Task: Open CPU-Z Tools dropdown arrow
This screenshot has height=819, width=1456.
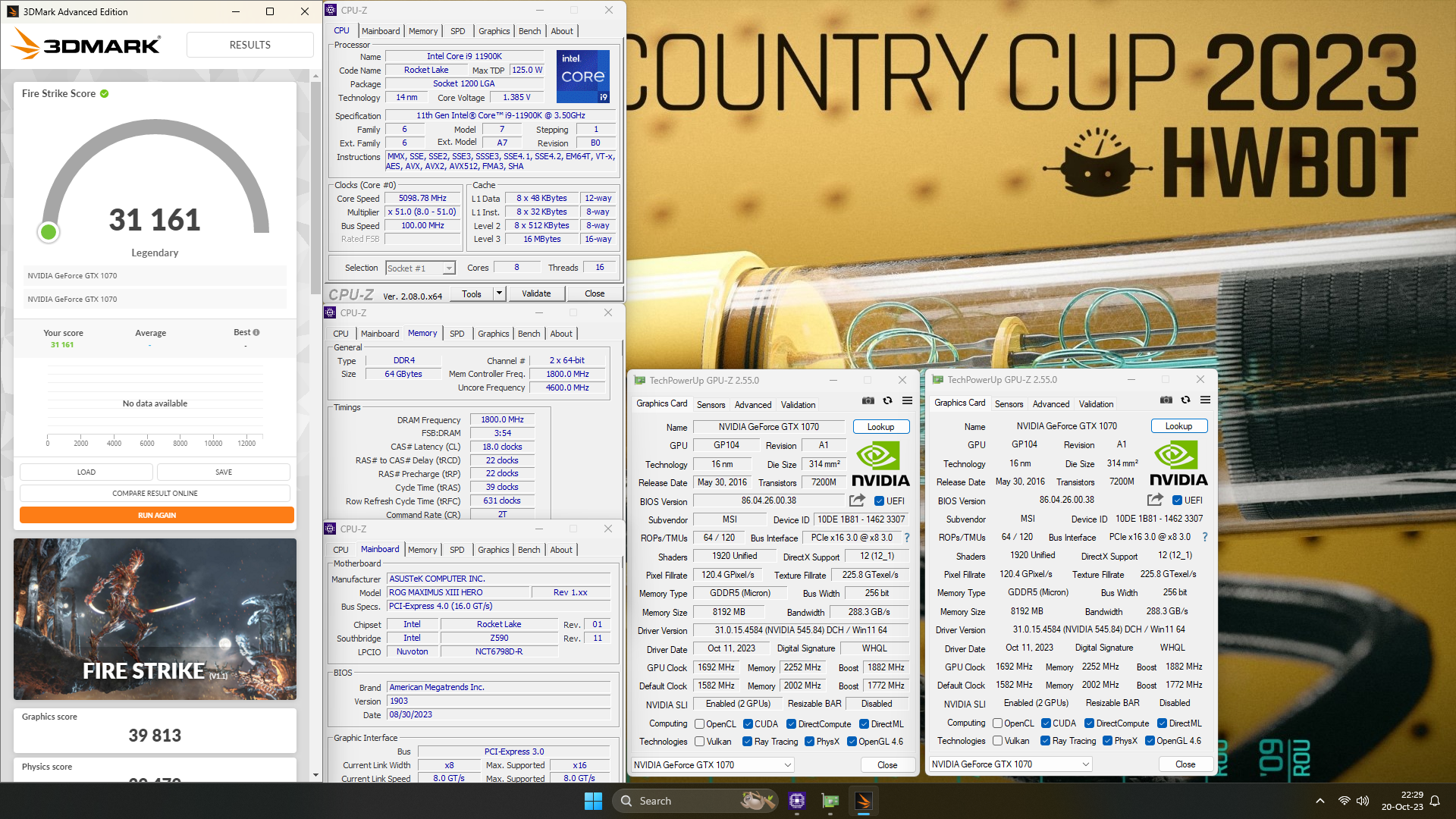Action: [x=499, y=293]
